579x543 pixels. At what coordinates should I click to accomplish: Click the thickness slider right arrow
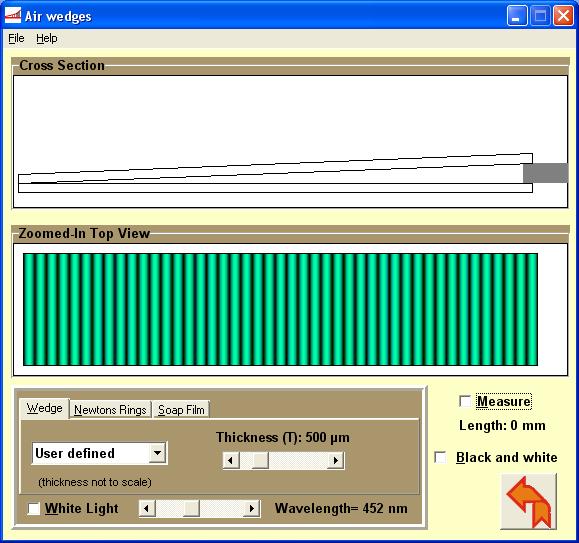(x=336, y=460)
